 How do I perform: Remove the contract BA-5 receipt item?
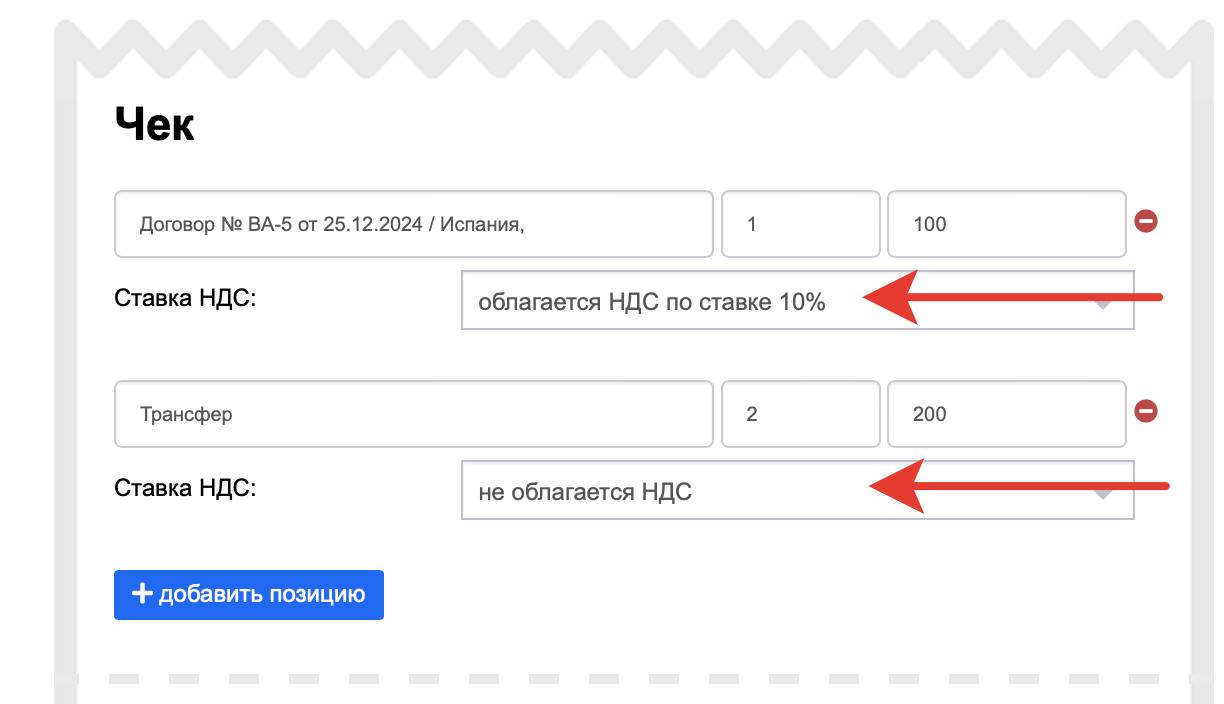(x=1146, y=221)
